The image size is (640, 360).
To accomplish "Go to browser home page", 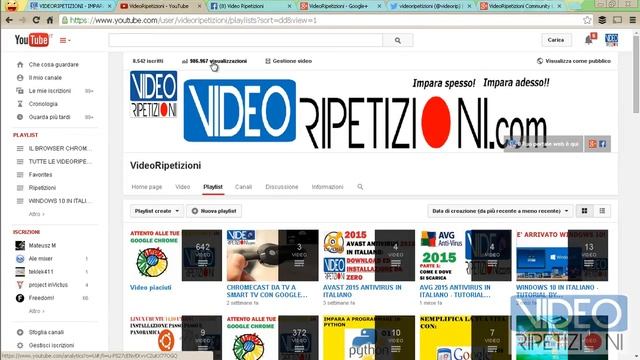I will [x=50, y=20].
